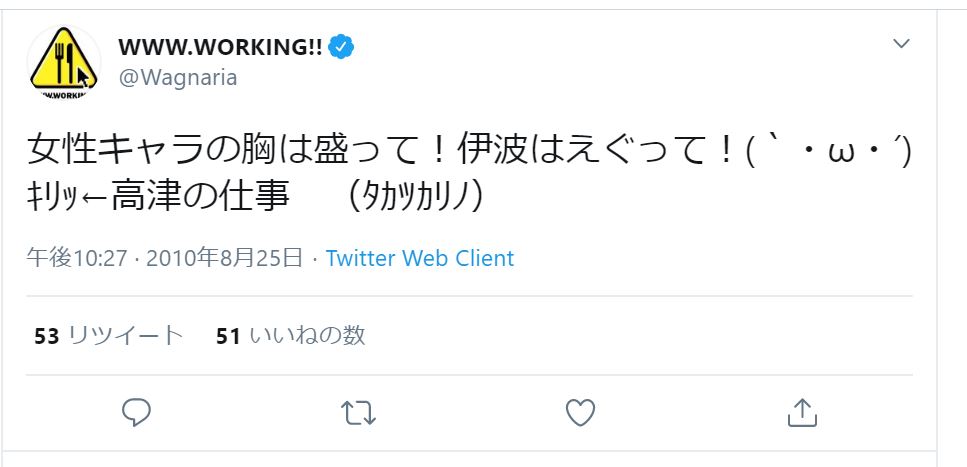Go to the @Wagnaria handle profile
The width and height of the screenshot is (967, 467).
point(178,77)
